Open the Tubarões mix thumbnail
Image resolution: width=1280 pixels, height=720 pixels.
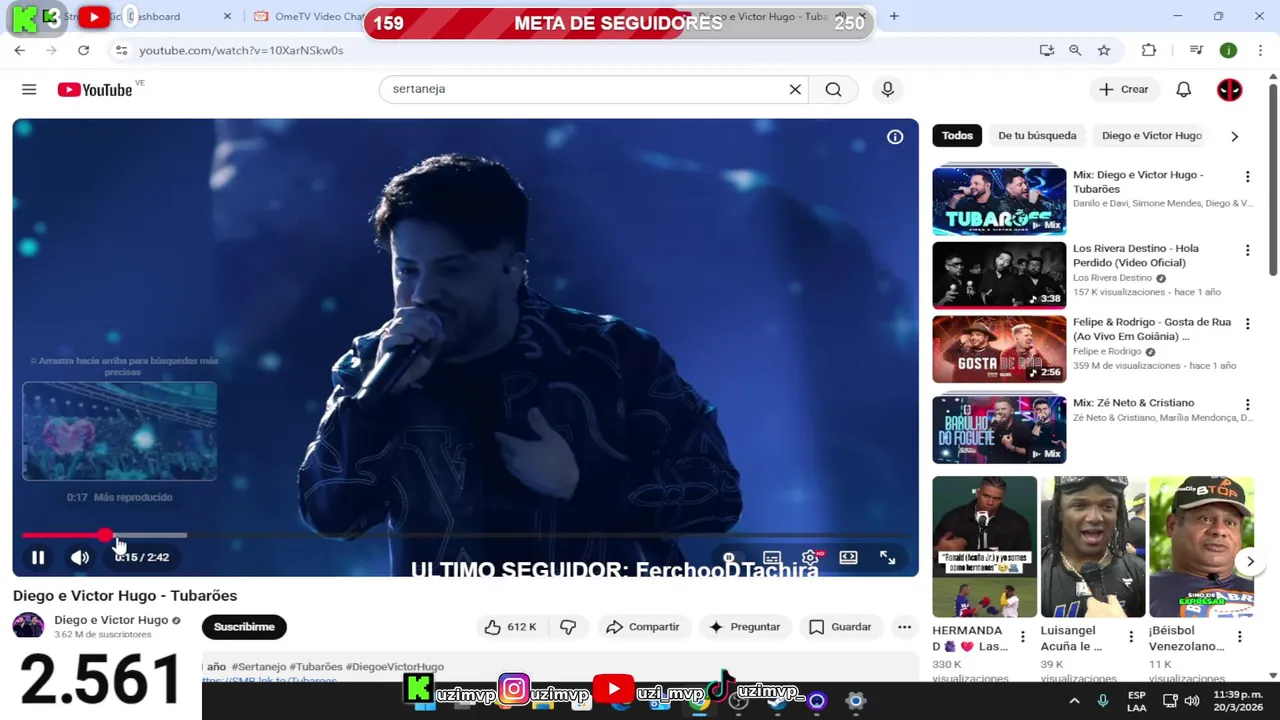999,201
